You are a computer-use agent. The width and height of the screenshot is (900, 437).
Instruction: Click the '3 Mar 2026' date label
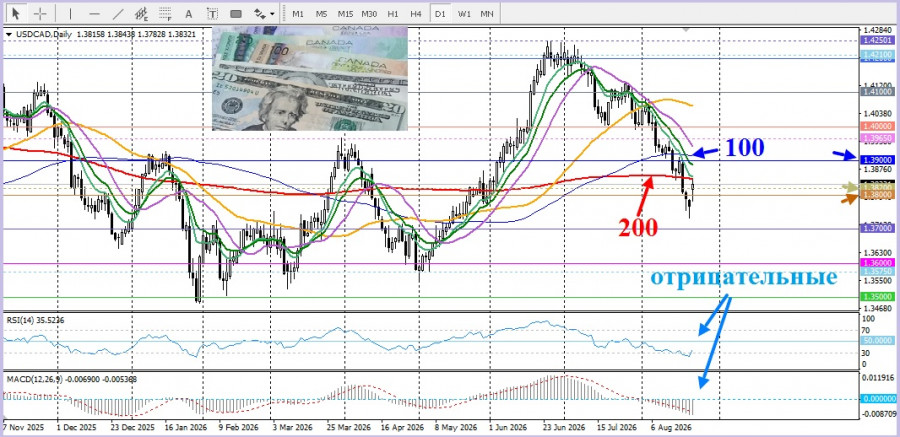click(293, 428)
